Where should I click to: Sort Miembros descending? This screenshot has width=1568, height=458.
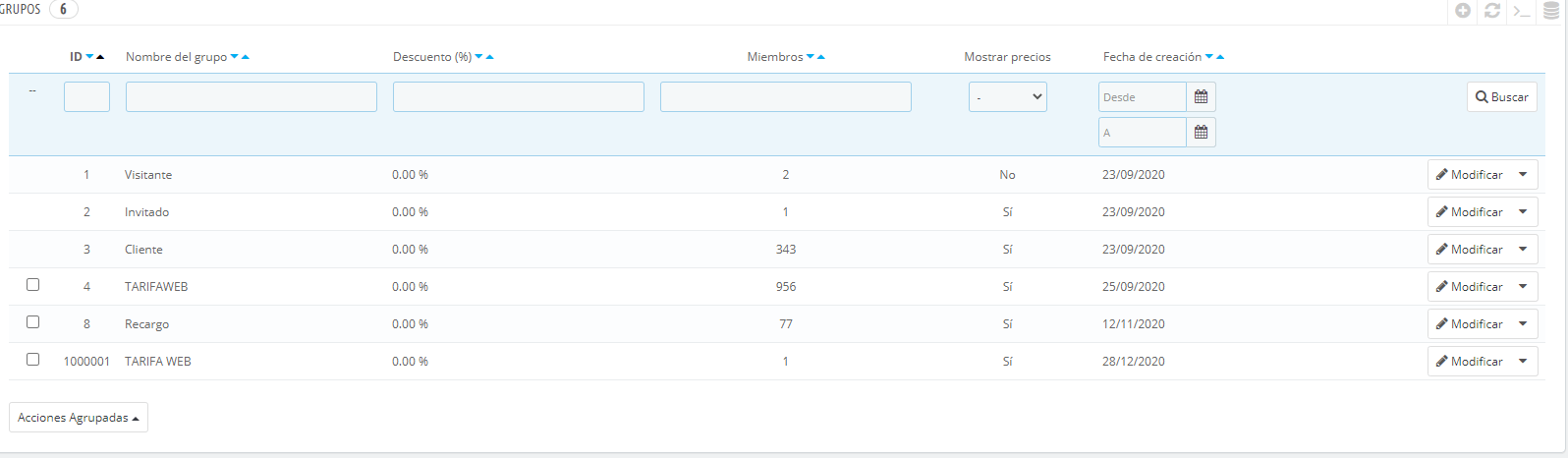811,57
